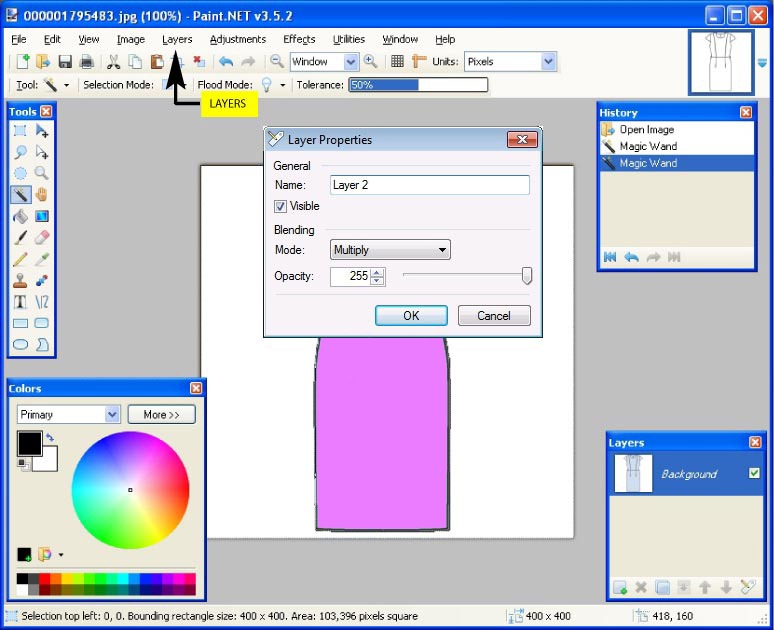
Task: Click the Opacity slider handle
Action: click(x=527, y=276)
